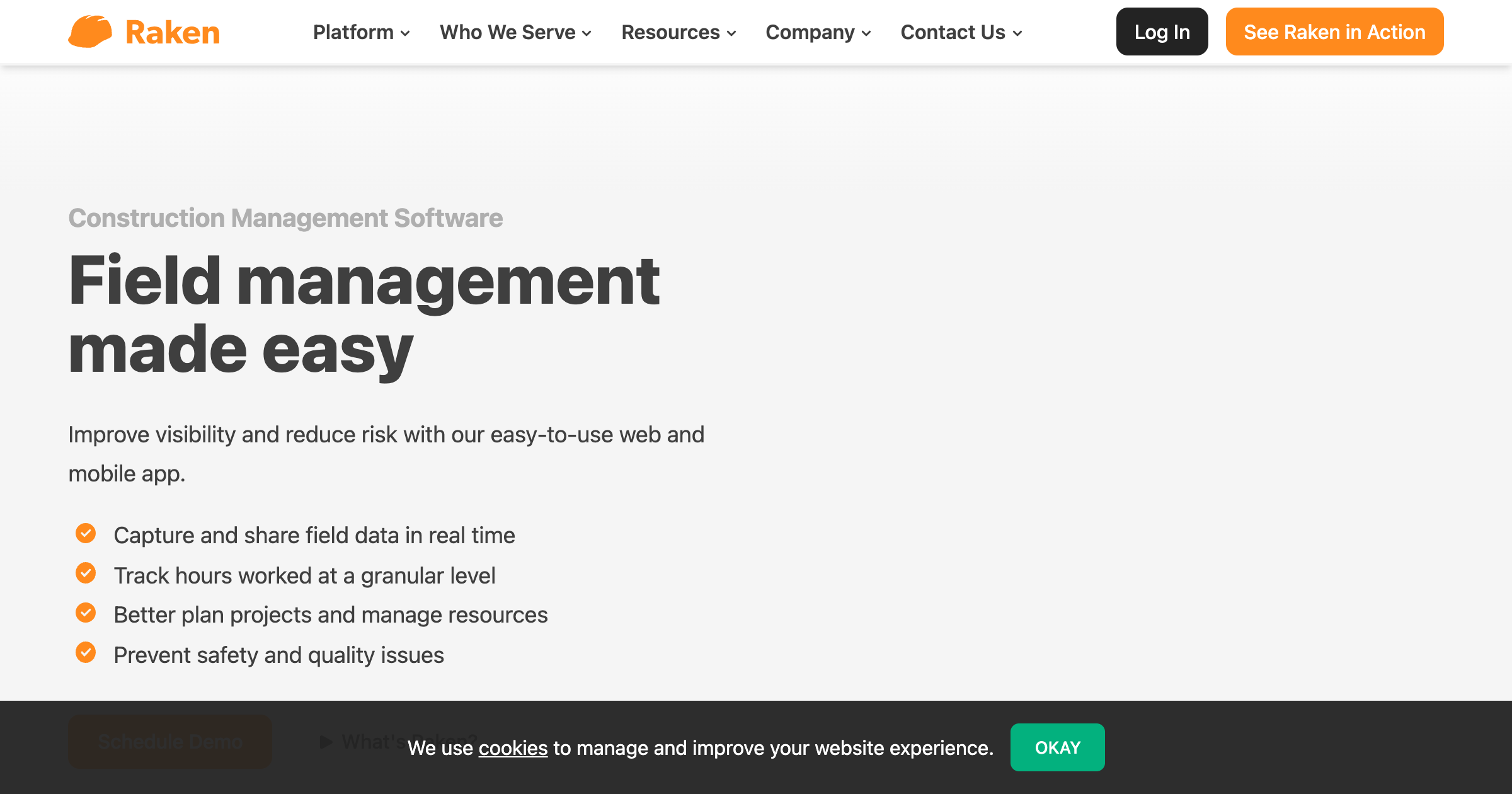The width and height of the screenshot is (1512, 794).
Task: Click the orange Raken hard hat logo
Action: [x=90, y=32]
